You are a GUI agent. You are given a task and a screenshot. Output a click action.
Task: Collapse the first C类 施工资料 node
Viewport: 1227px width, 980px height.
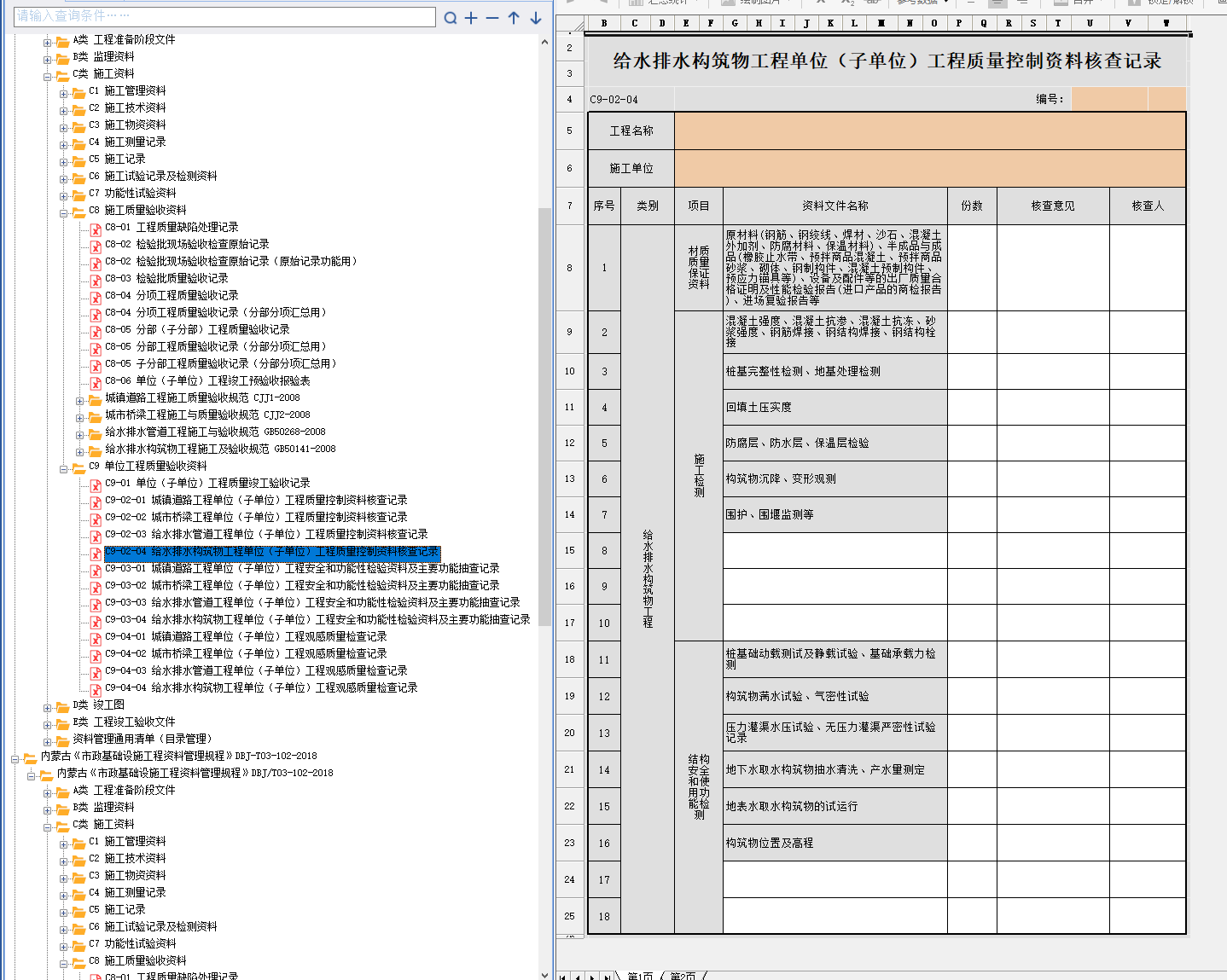click(48, 76)
